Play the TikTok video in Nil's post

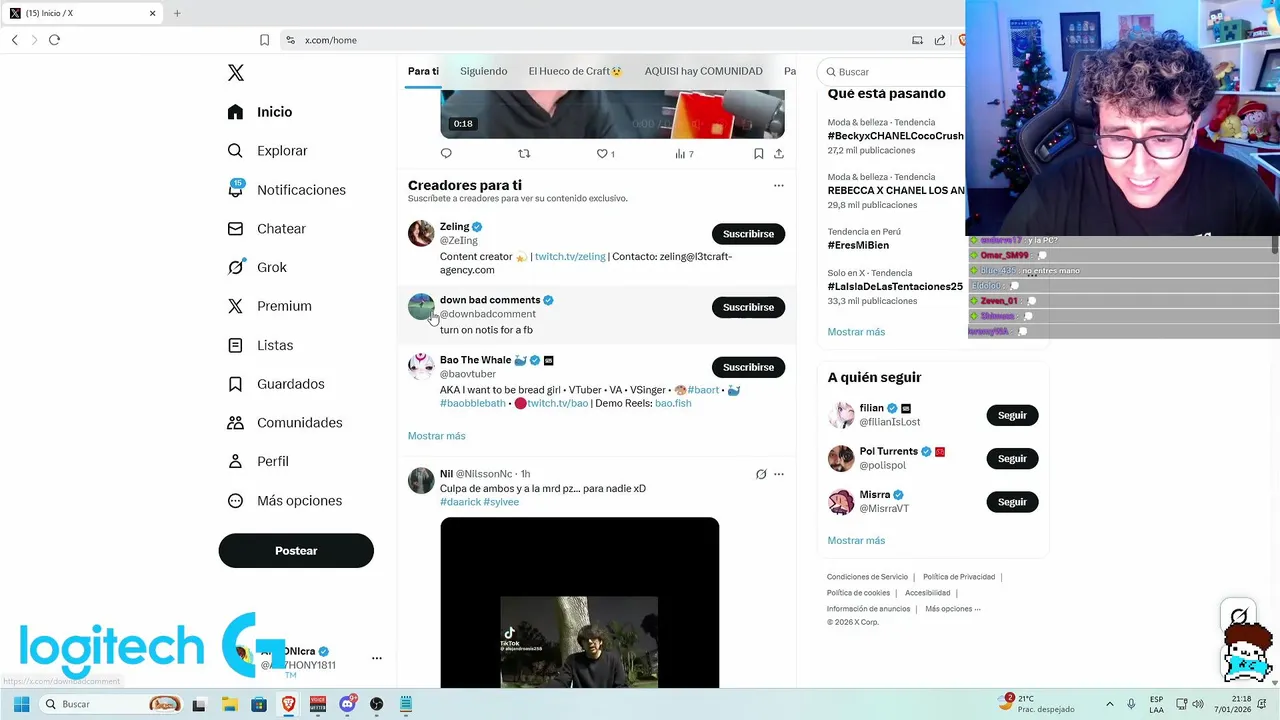[x=579, y=603]
